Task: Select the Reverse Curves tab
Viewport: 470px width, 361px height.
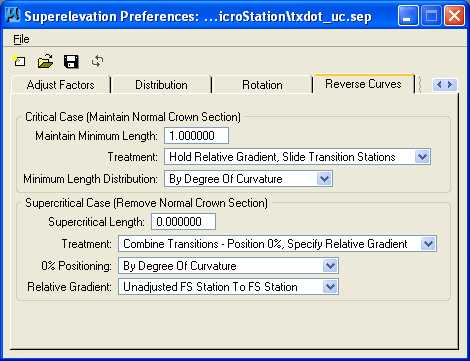Action: [x=363, y=84]
